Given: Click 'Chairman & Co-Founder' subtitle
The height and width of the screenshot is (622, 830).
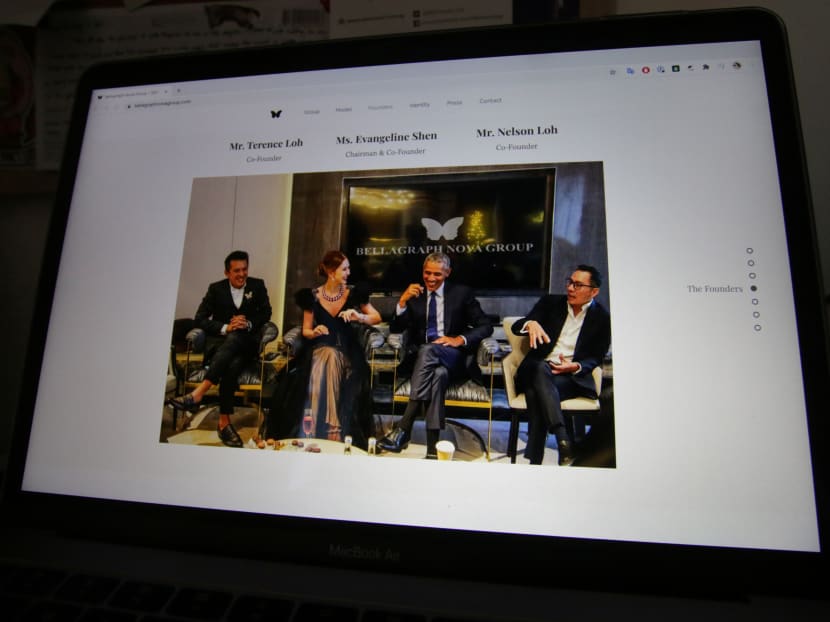Looking at the screenshot, I should click(385, 152).
